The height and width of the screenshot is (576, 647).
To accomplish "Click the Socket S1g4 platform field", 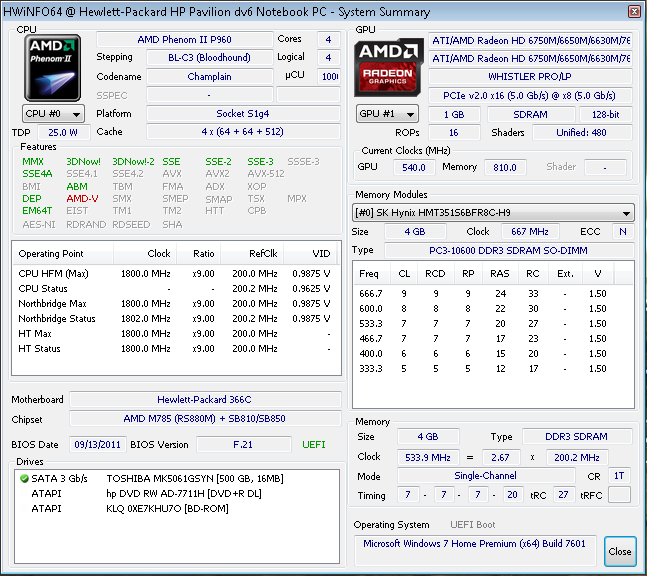I will click(243, 113).
